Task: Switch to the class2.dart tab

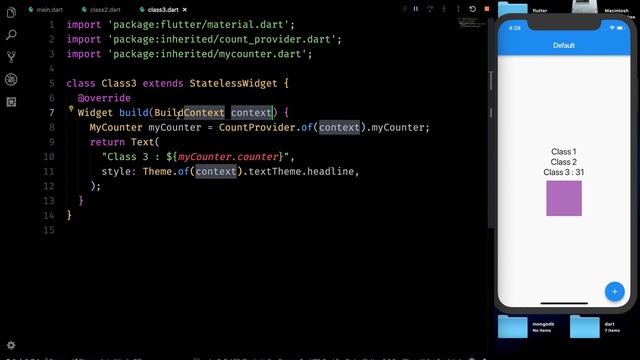Action: coord(101,9)
